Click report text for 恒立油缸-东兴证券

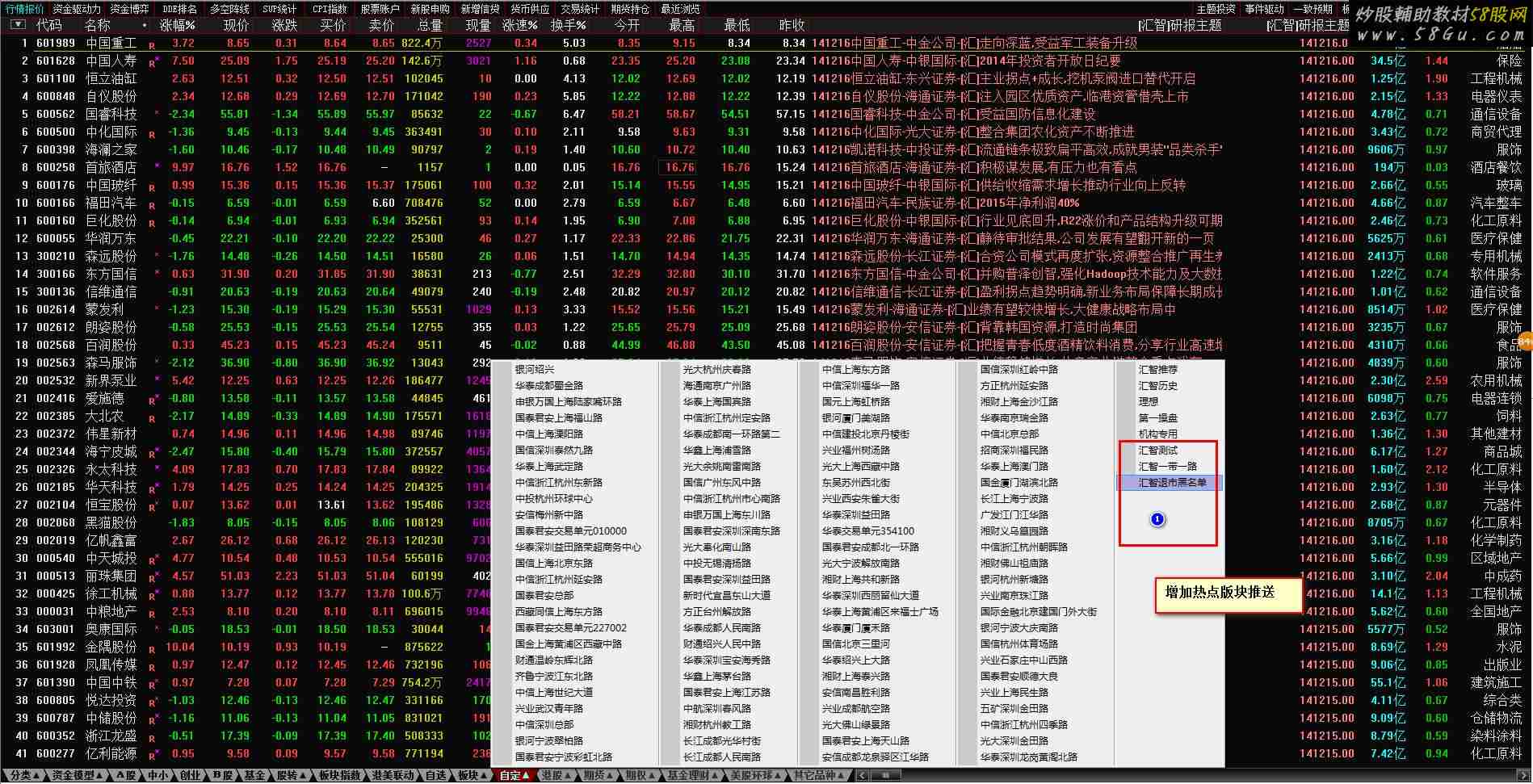(x=1004, y=78)
